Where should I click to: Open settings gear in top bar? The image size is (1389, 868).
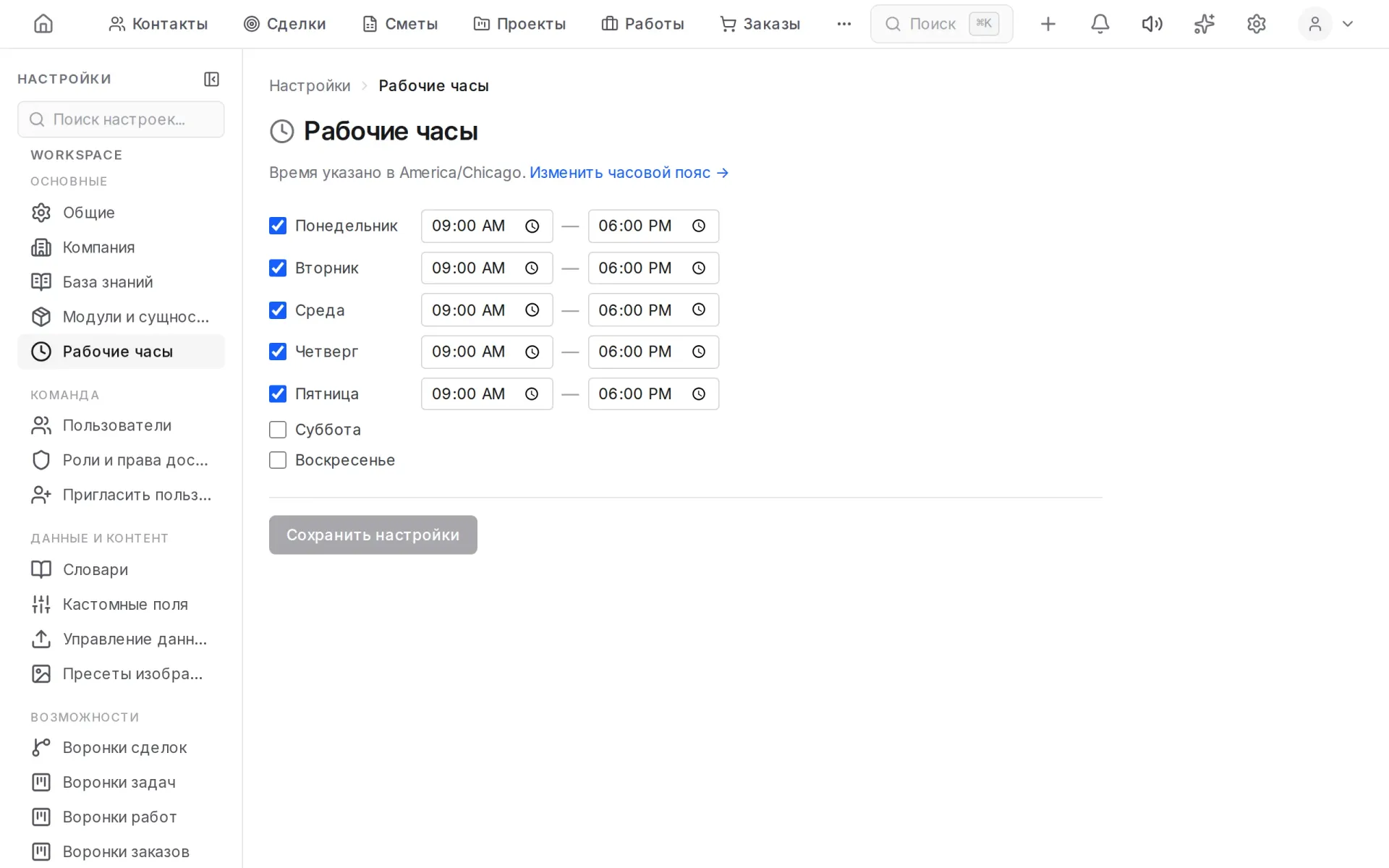pyautogui.click(x=1256, y=24)
